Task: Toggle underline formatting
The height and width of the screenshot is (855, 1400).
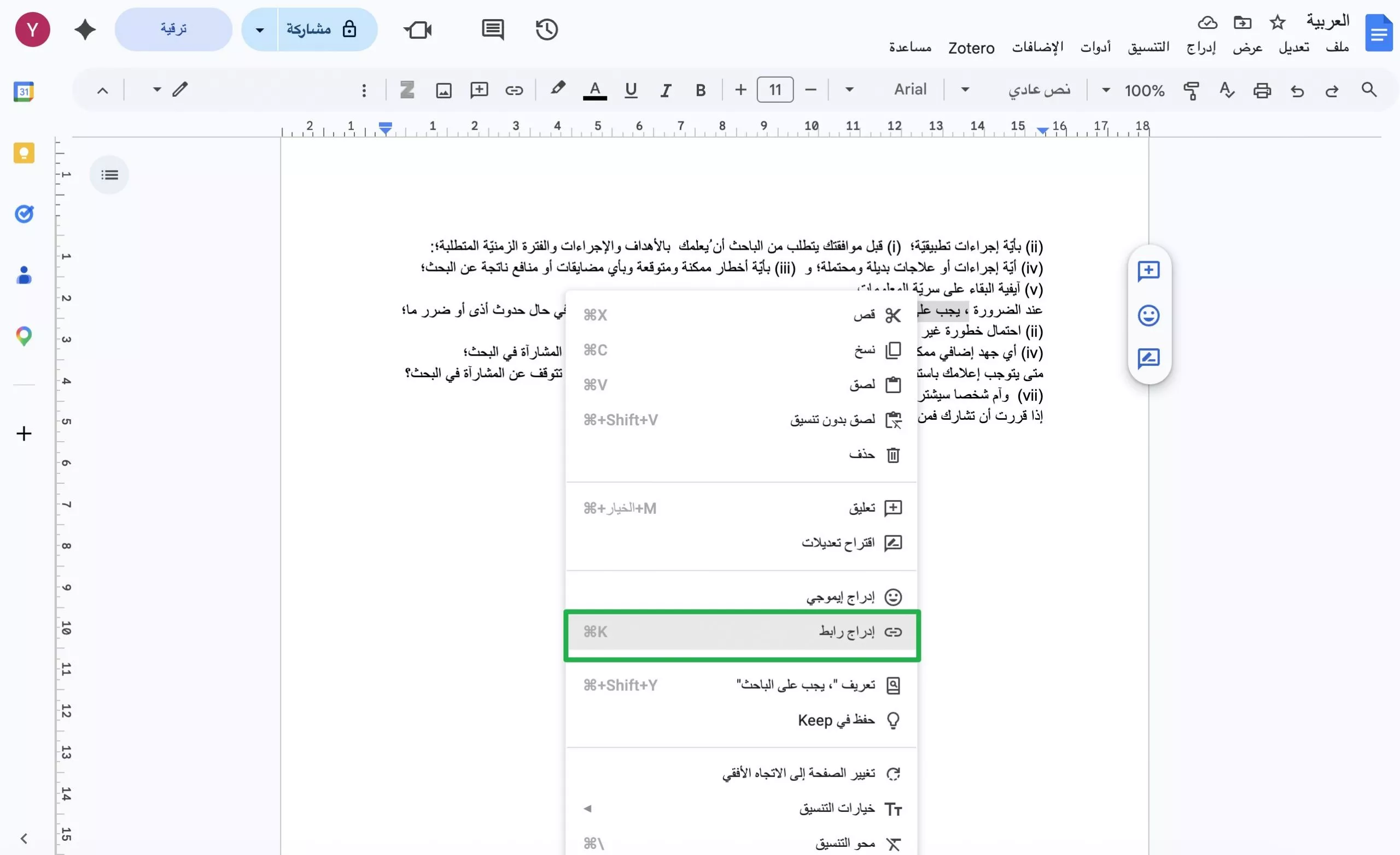Action: pyautogui.click(x=631, y=90)
